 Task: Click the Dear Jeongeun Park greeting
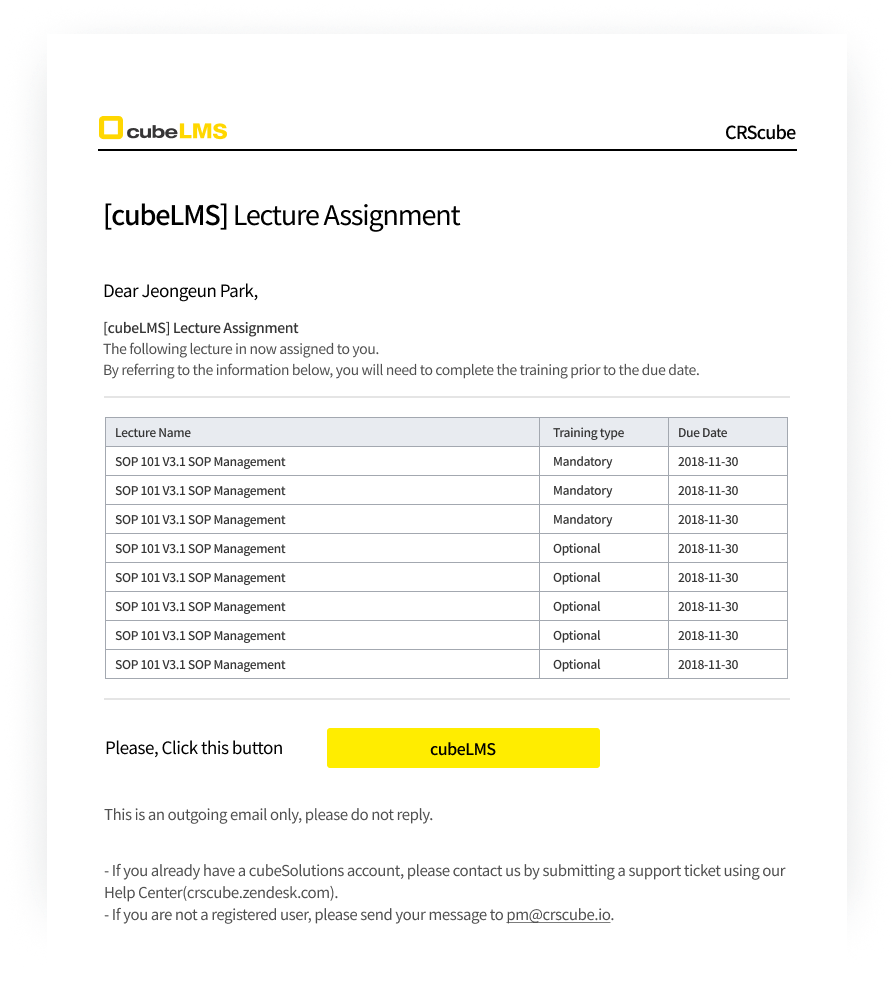coord(181,291)
